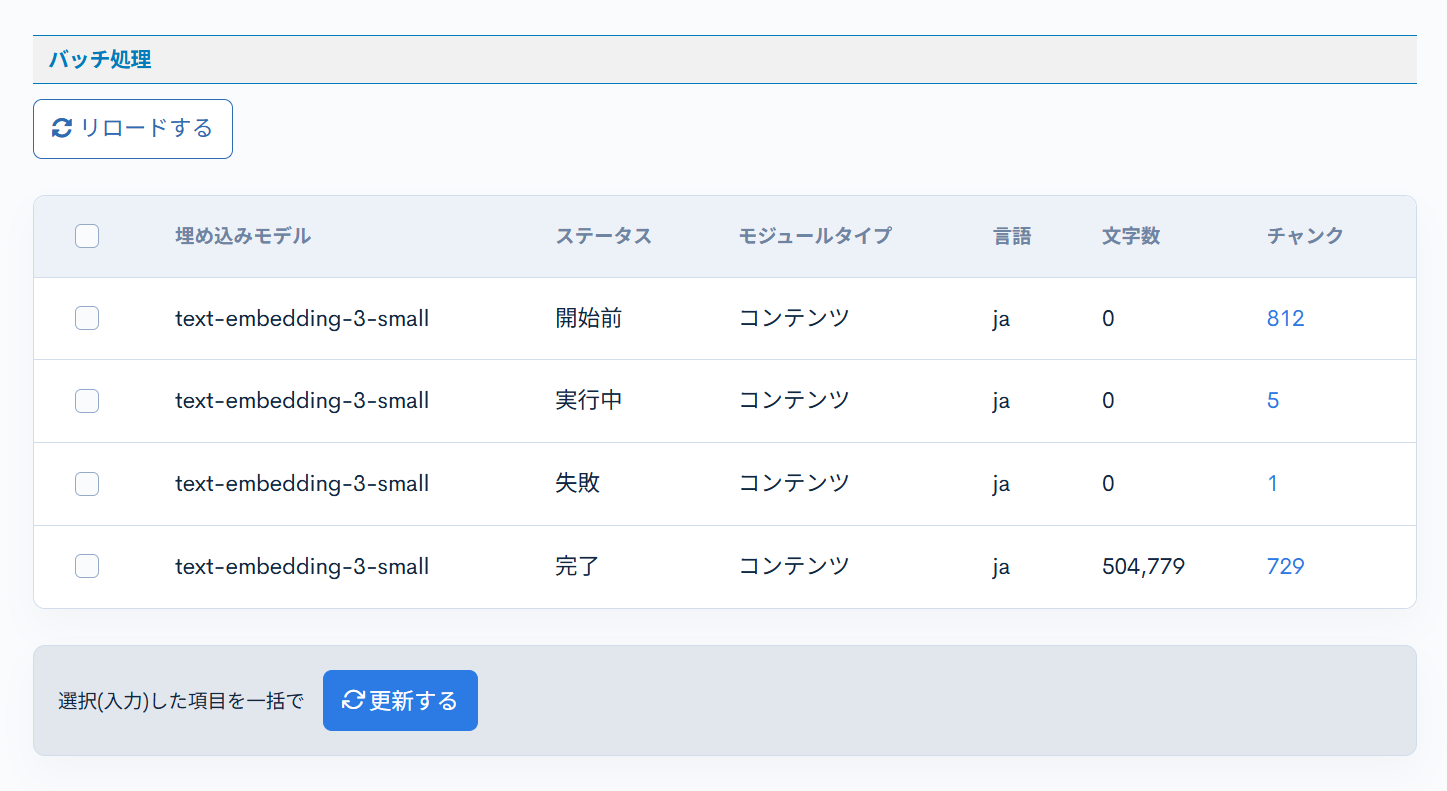The width and height of the screenshot is (1447, 791).
Task: Open the 5 chunk link
Action: [1273, 400]
